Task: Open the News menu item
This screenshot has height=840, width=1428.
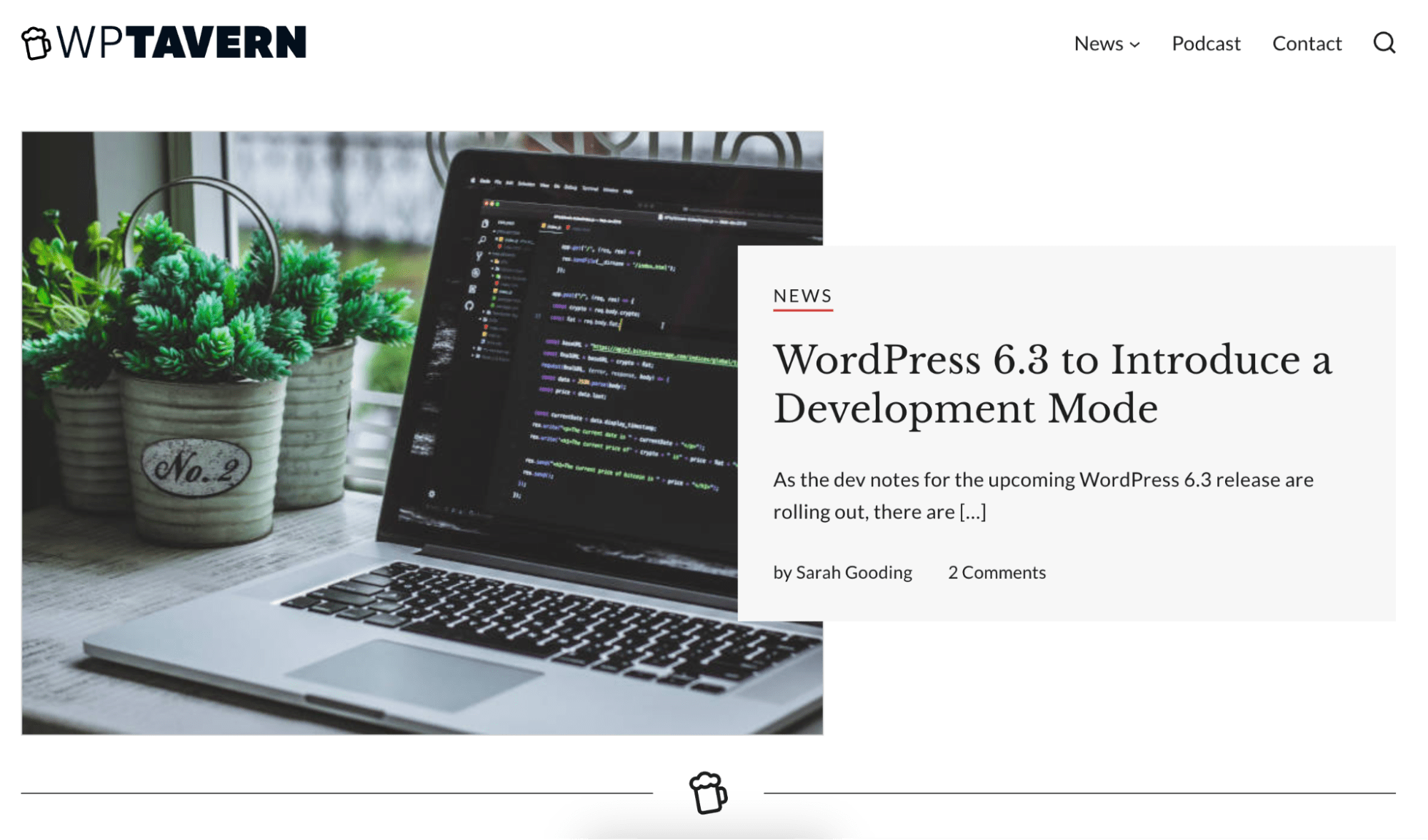Action: [1098, 44]
